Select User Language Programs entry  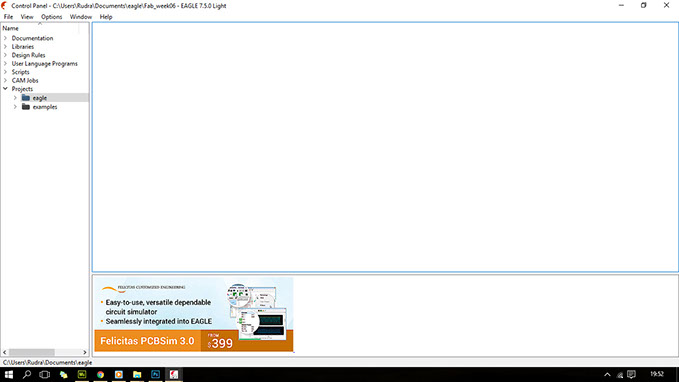click(45, 63)
